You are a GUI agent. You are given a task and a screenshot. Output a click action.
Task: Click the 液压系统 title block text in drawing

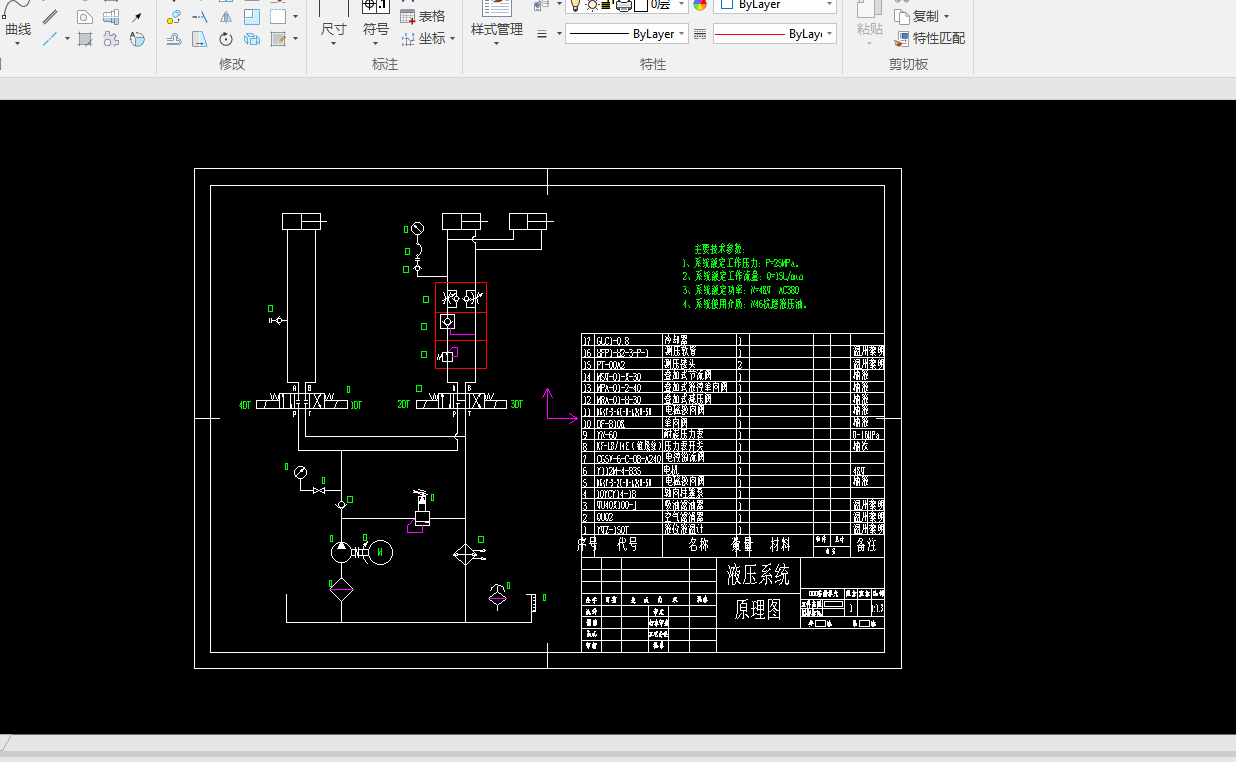tap(758, 575)
